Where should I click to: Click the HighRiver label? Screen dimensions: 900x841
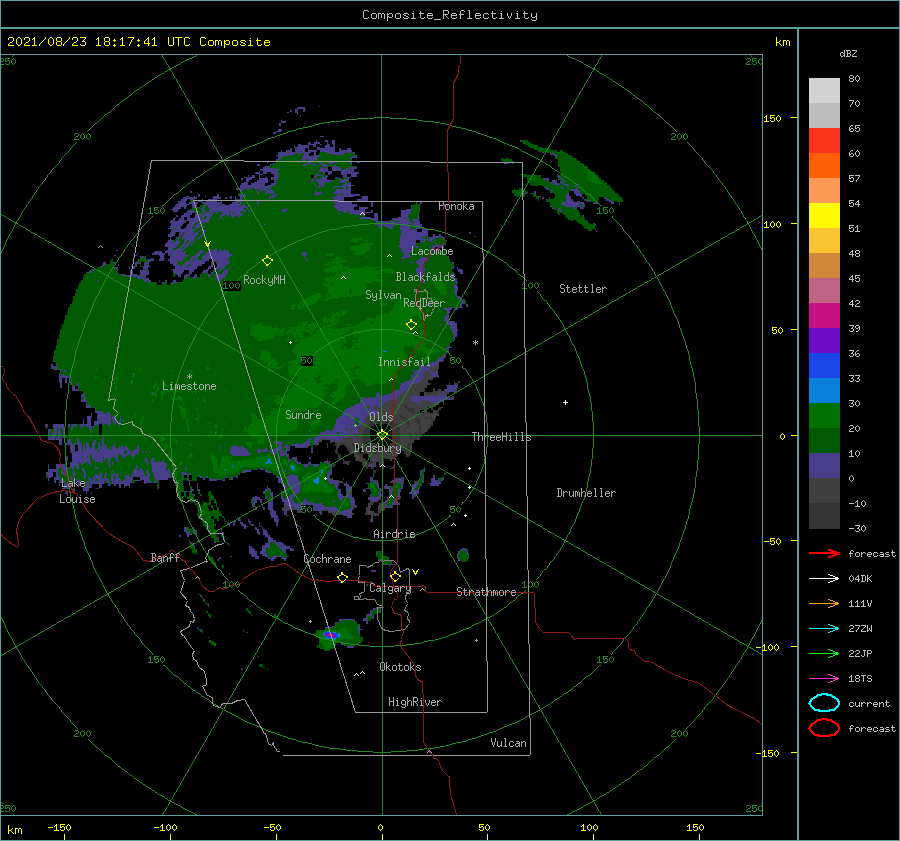(415, 702)
